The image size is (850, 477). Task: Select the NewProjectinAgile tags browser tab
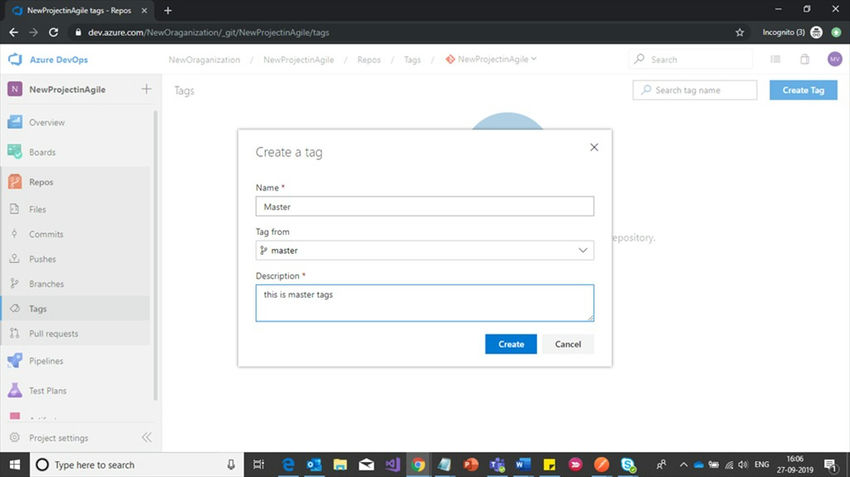80,10
